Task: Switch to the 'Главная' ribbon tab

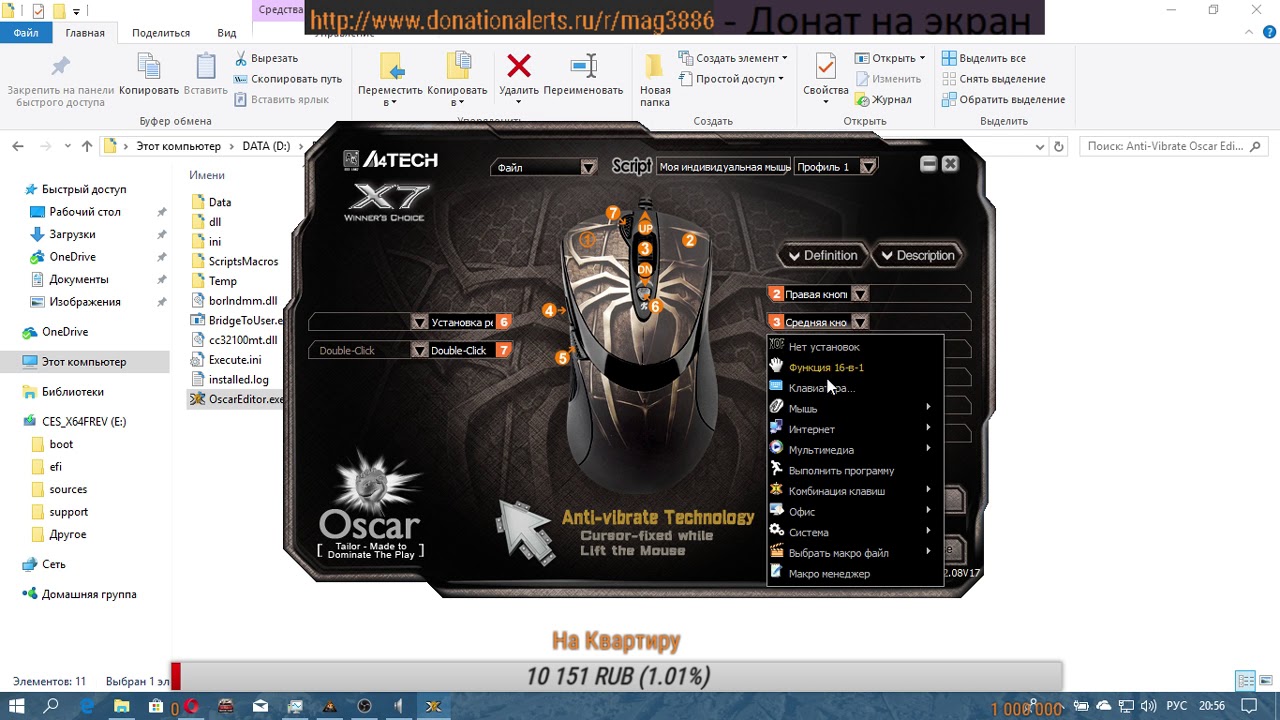Action: [x=85, y=33]
